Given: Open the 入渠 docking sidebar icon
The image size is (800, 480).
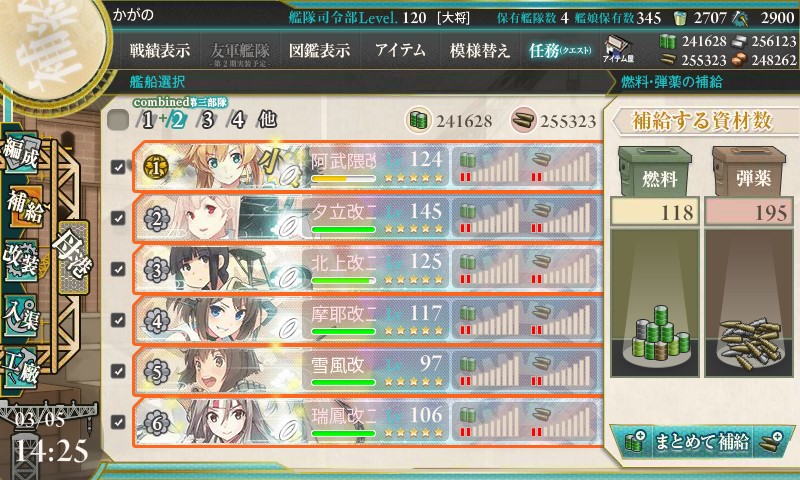Looking at the screenshot, I should click(20, 315).
